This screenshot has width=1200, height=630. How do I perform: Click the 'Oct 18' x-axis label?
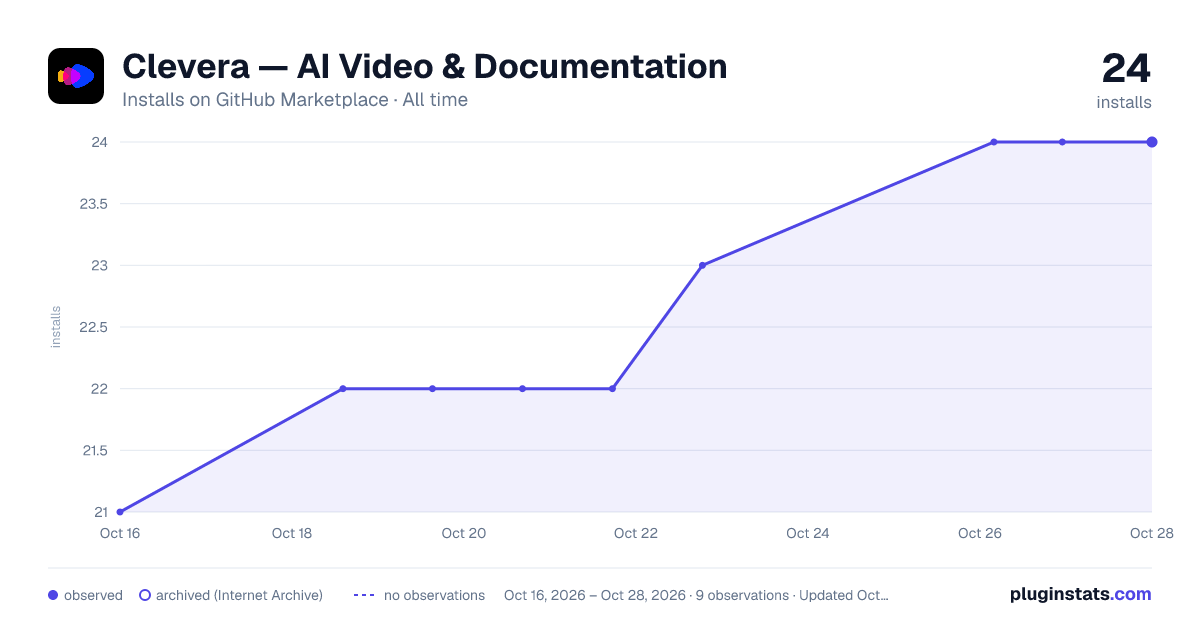[292, 533]
